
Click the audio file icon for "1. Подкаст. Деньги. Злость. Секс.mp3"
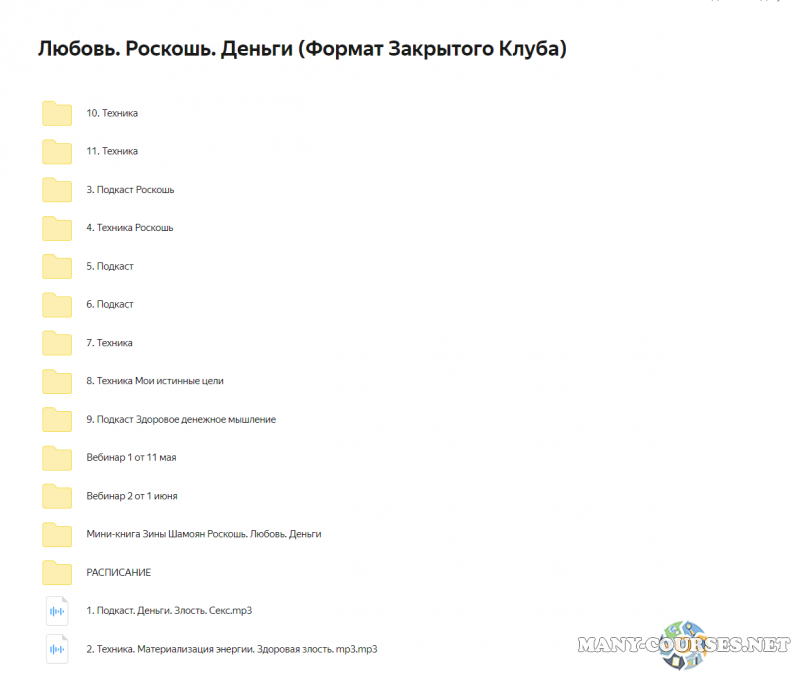click(56, 610)
